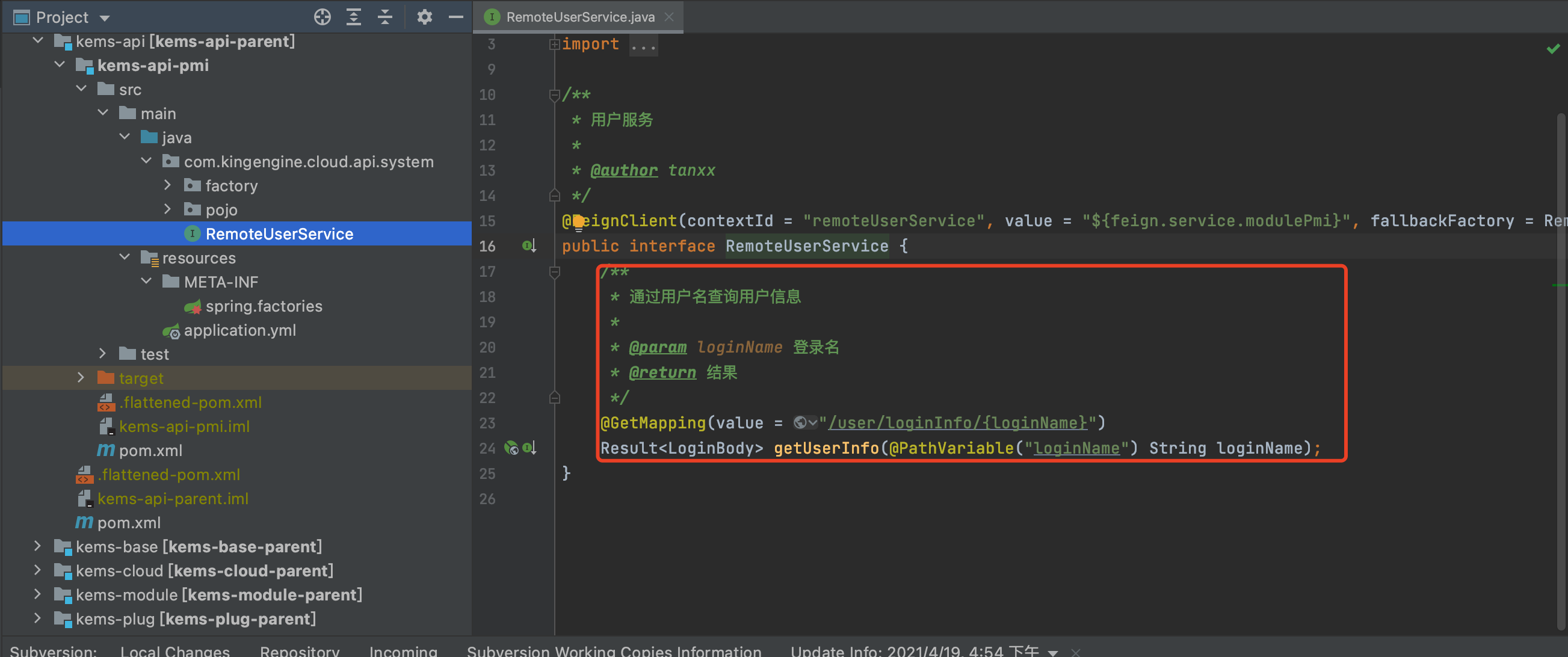Collapse the src folder

[81, 89]
